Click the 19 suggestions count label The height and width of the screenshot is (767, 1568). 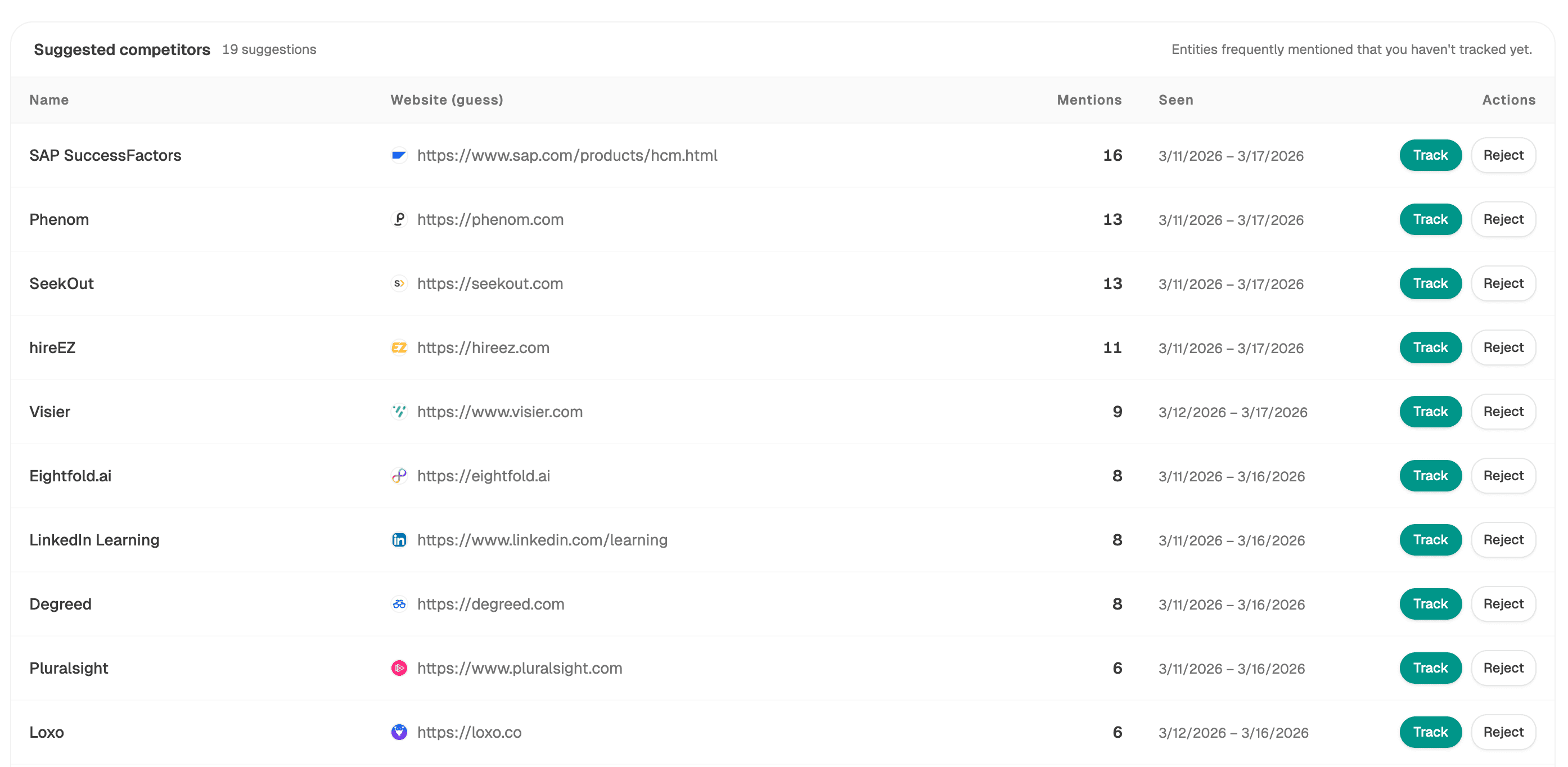(269, 49)
